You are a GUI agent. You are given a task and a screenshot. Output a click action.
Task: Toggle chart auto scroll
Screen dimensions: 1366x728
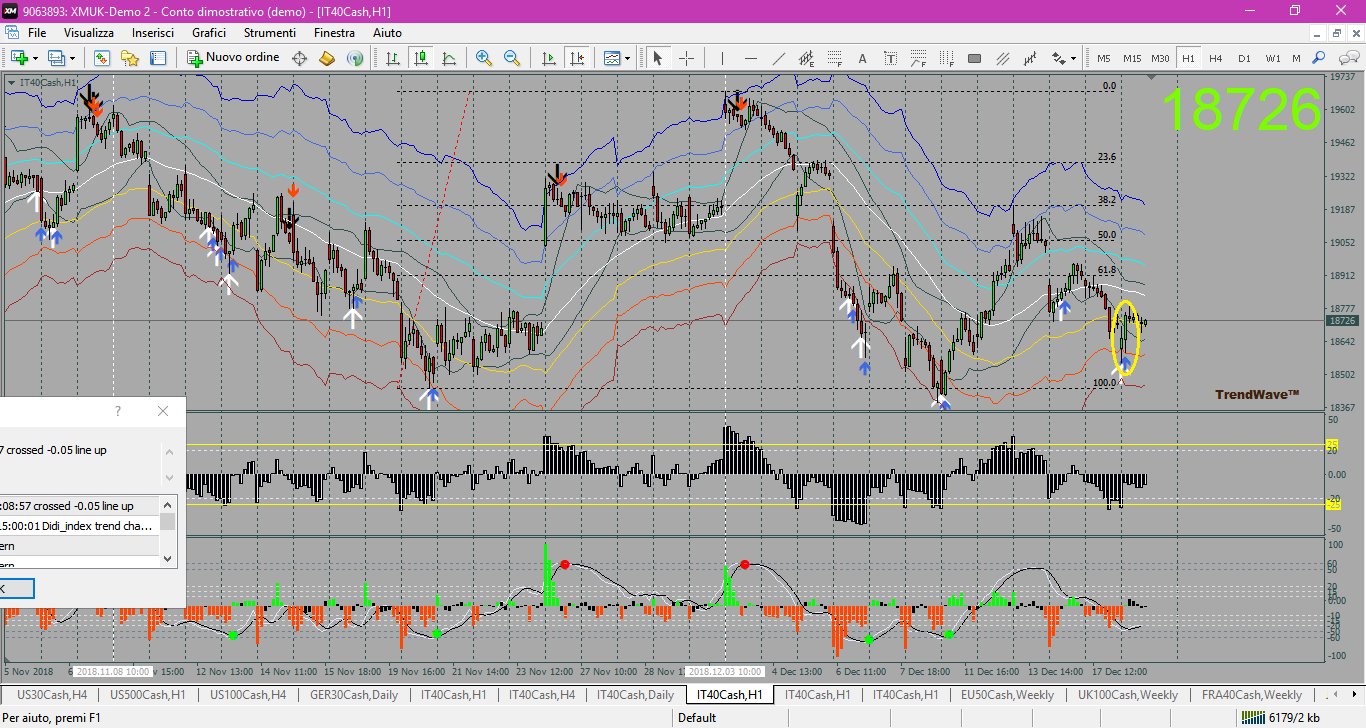tap(548, 58)
